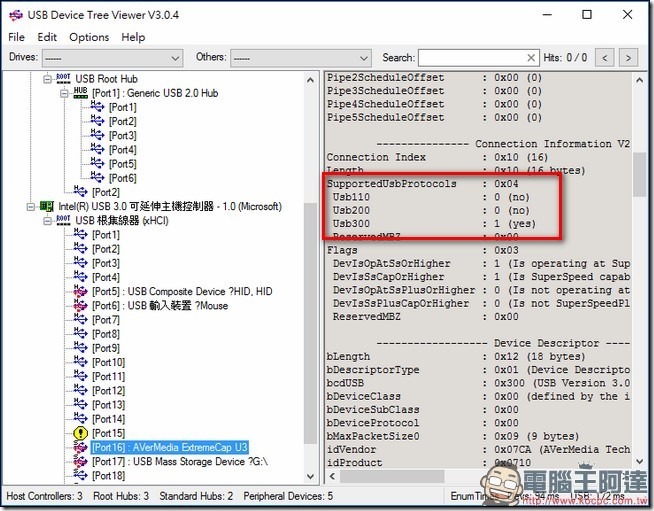Click the Intel USB 3.0 controller chip icon
Screen dimensions: 654x511
(47, 206)
